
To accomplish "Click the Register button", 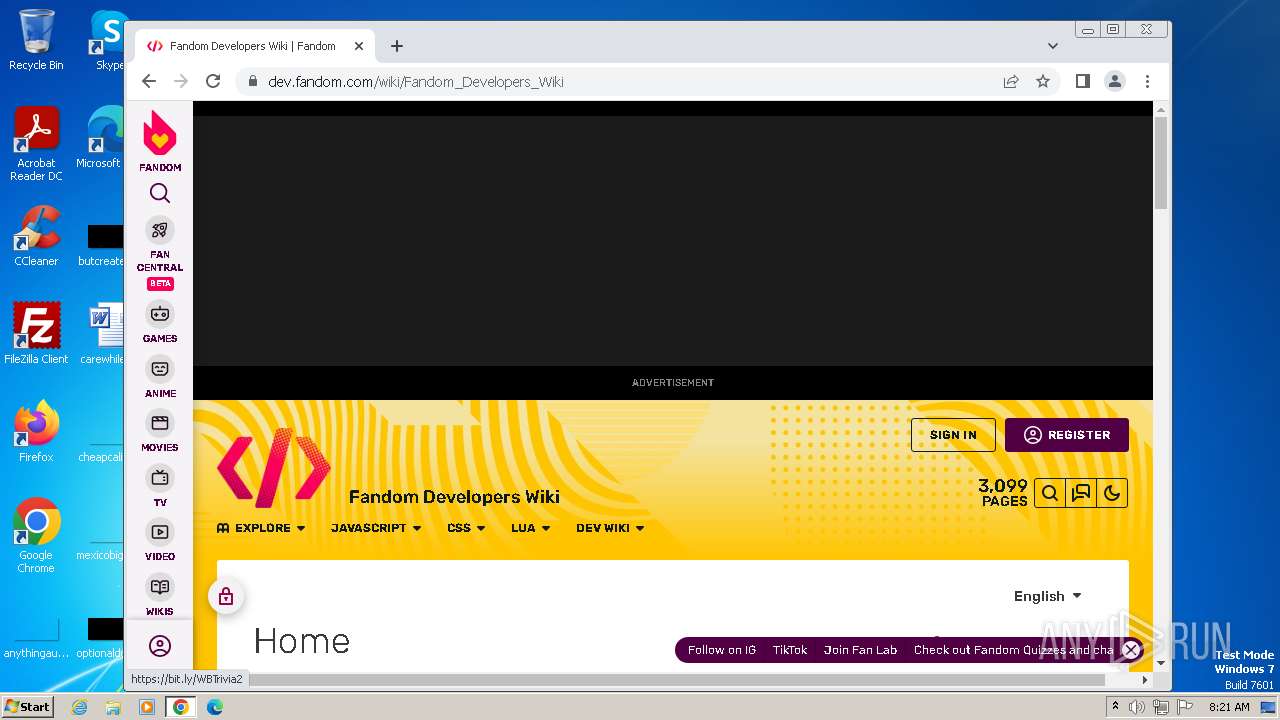I will tap(1067, 435).
